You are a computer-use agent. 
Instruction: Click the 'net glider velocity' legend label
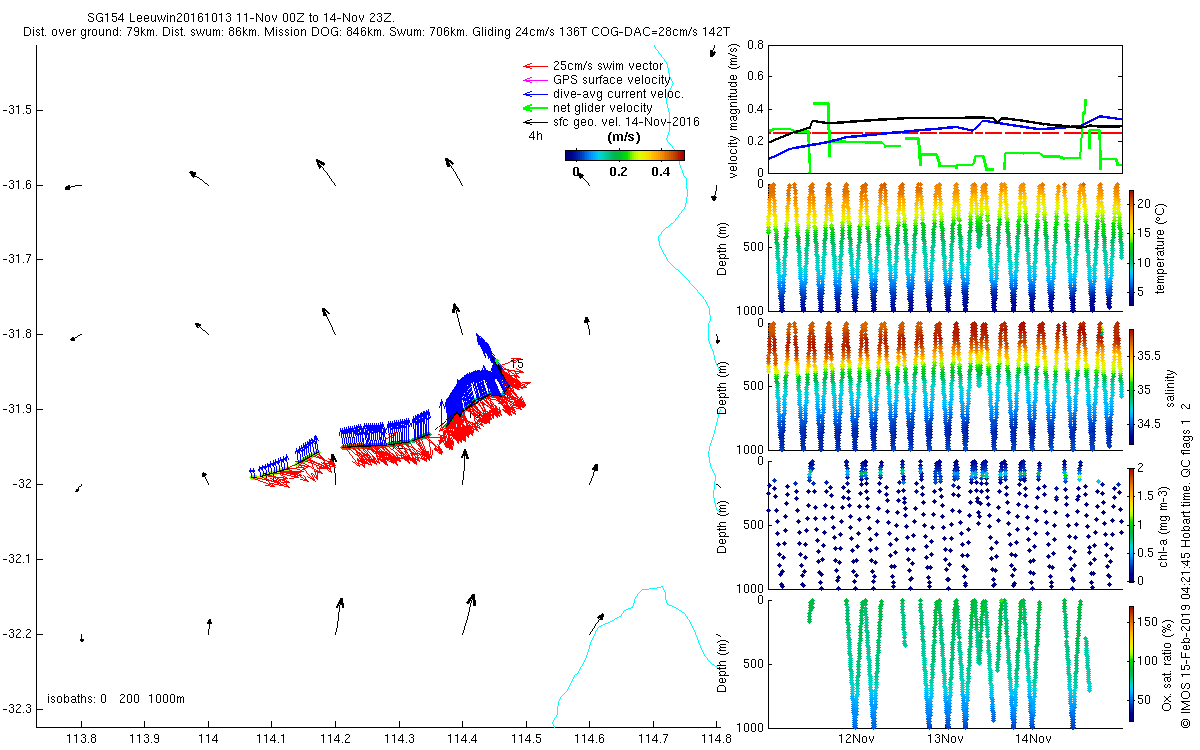click(x=603, y=108)
